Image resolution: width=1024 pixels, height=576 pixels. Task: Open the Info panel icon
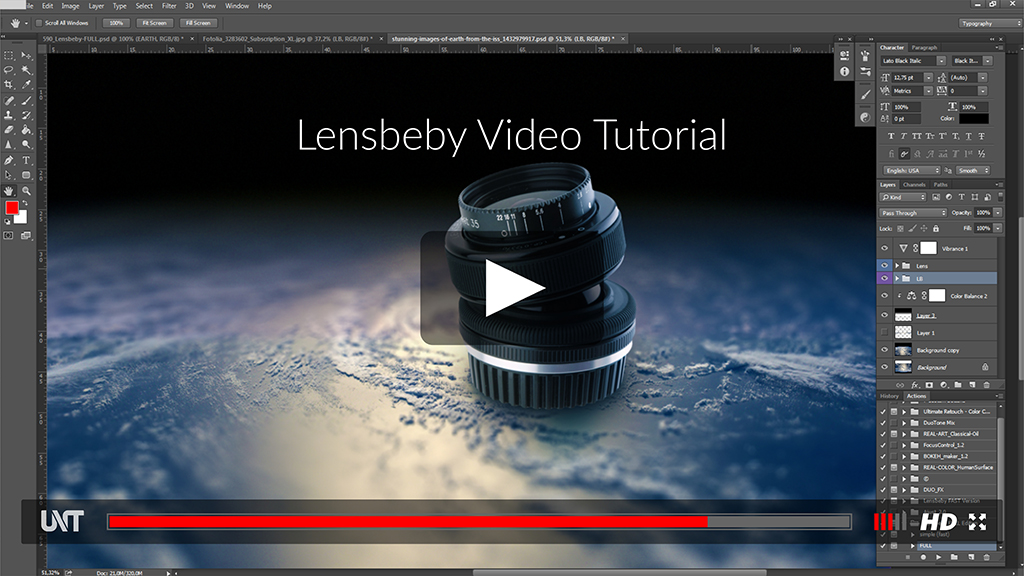coord(844,72)
